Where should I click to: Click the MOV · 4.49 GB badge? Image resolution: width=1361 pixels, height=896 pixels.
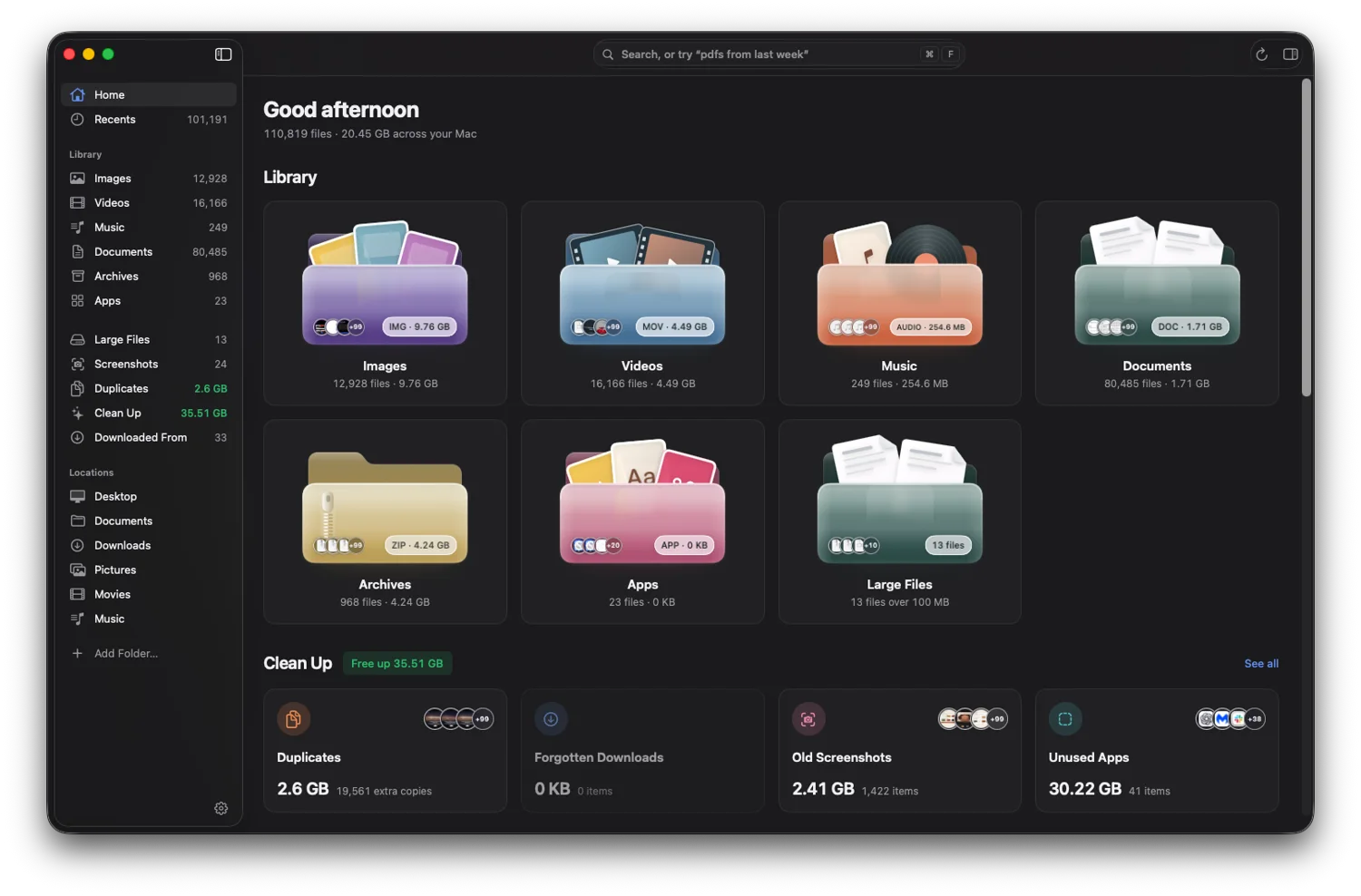[674, 326]
